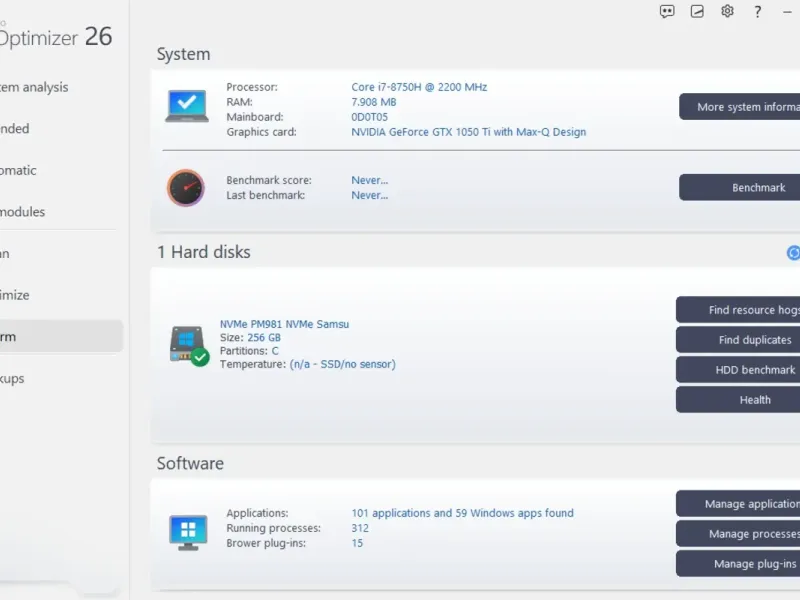This screenshot has width=800, height=600.
Task: Click Manage processes button
Action: click(x=738, y=534)
